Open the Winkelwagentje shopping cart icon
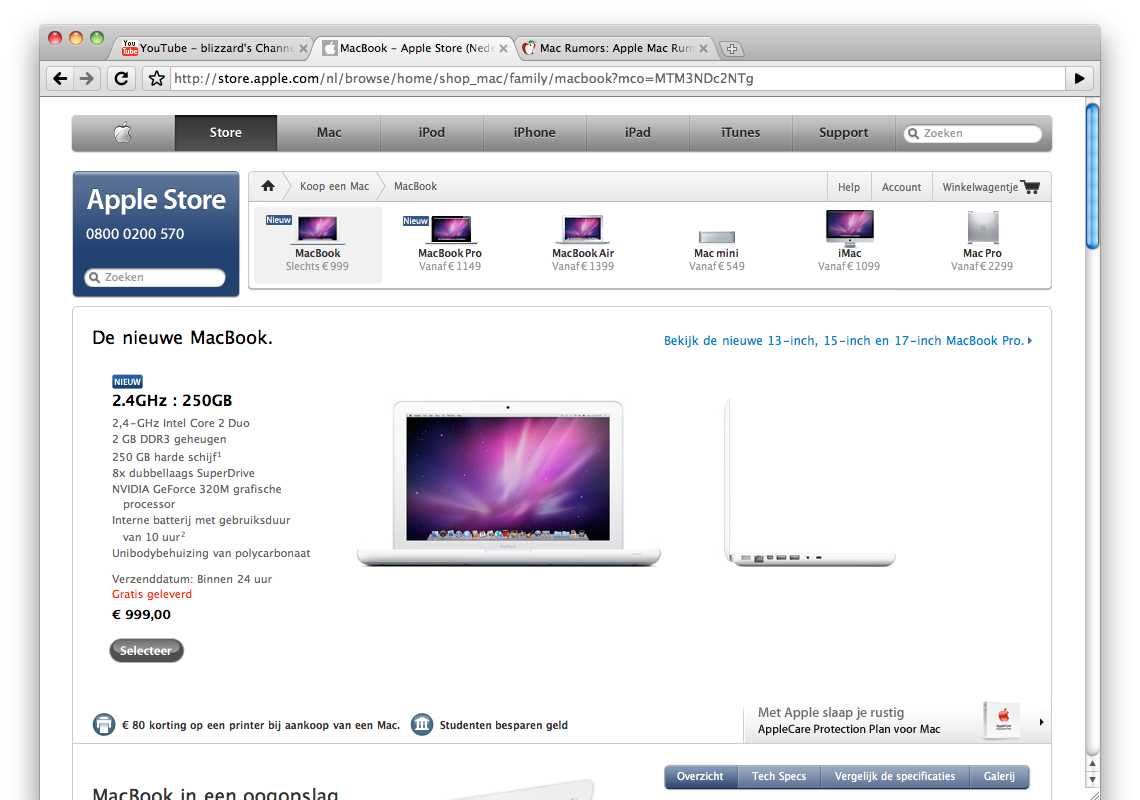This screenshot has height=800, width=1140. click(1030, 187)
